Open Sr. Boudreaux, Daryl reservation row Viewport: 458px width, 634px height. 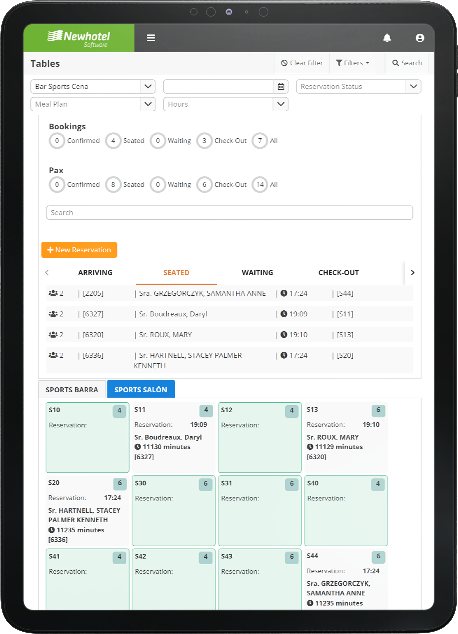click(x=229, y=314)
